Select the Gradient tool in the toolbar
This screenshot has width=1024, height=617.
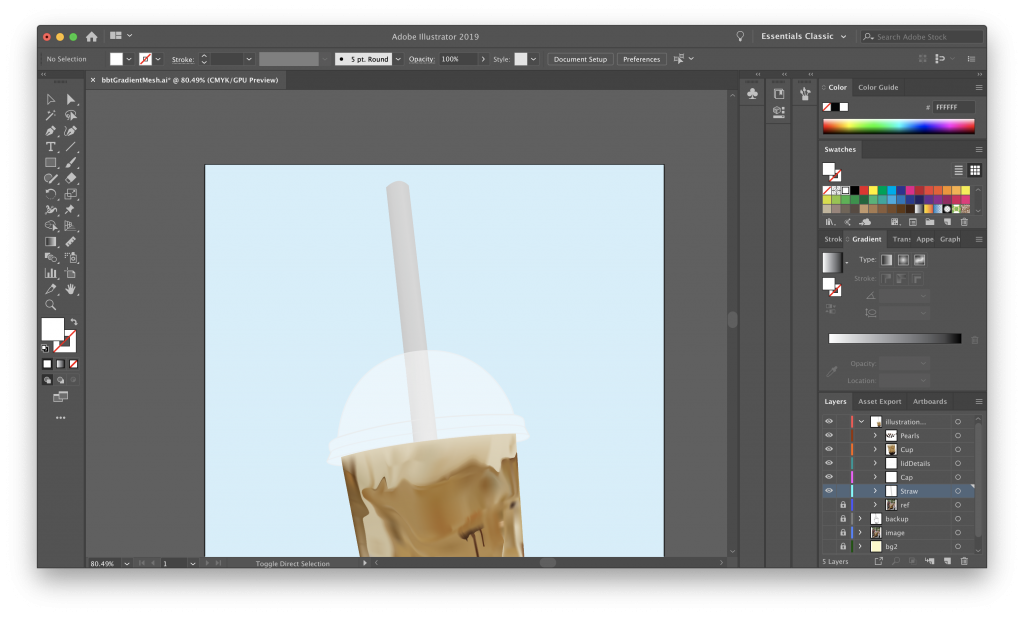(x=52, y=240)
